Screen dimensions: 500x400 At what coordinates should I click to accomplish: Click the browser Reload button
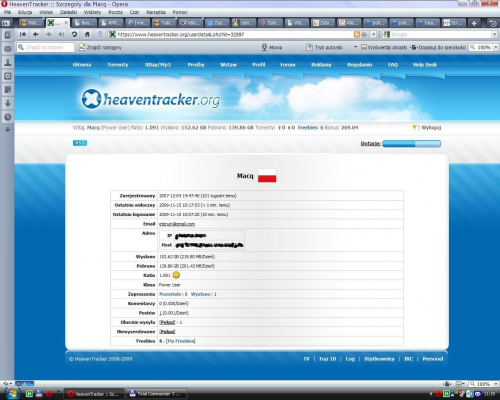[x=74, y=34]
